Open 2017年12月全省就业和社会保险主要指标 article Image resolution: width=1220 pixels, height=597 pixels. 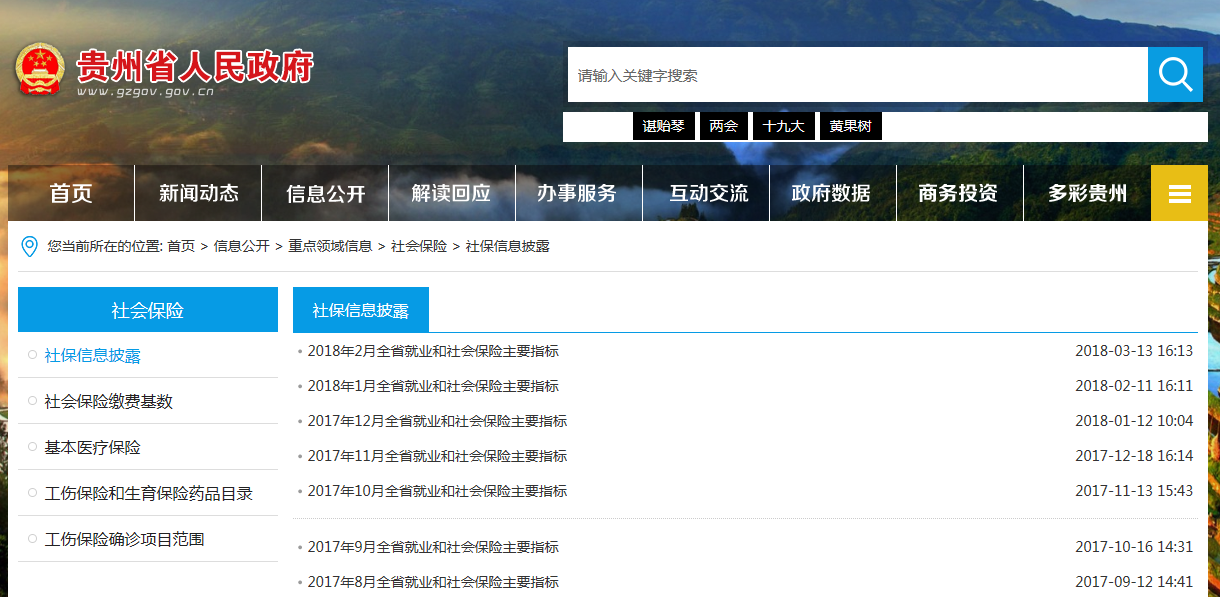[437, 421]
